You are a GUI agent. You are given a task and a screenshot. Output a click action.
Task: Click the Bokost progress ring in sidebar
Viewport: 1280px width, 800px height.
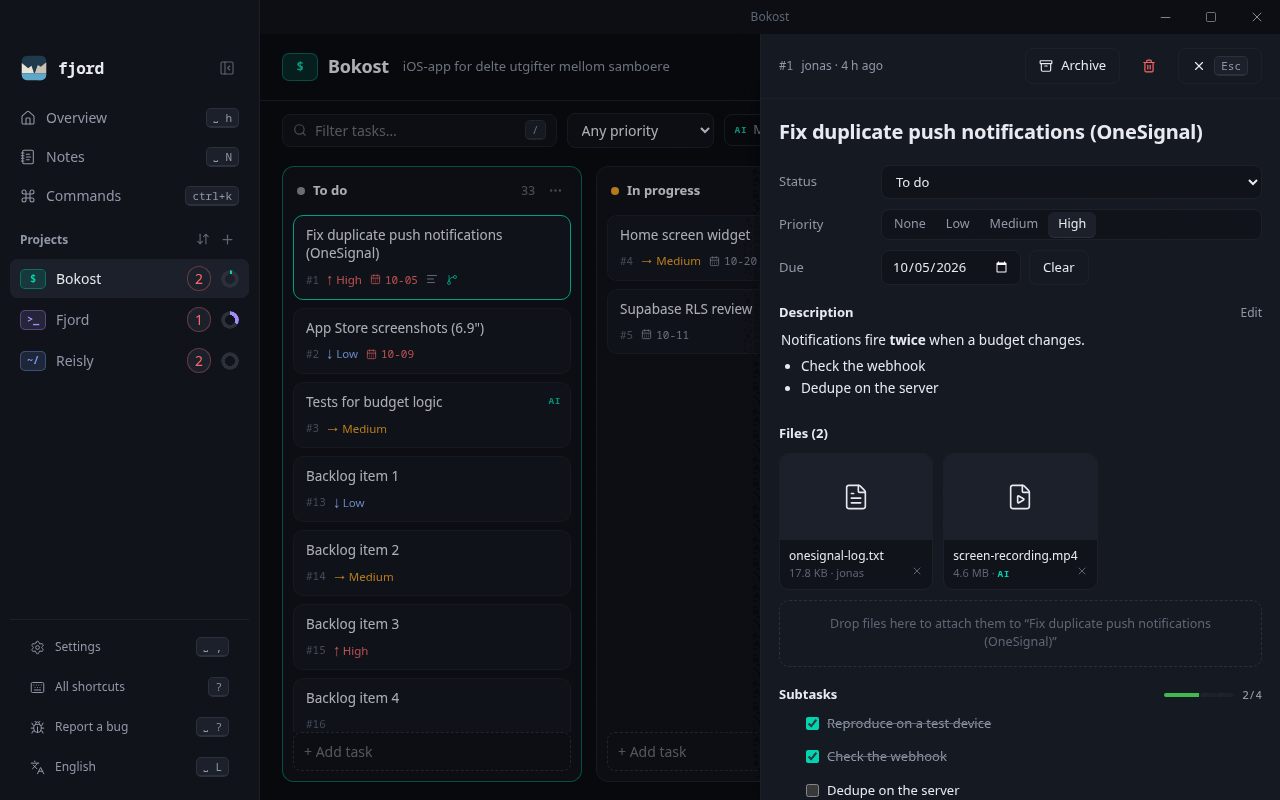(x=230, y=279)
